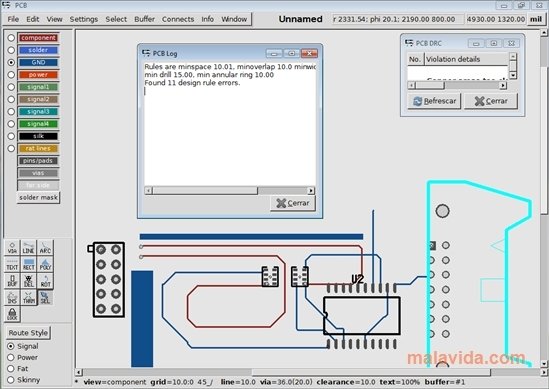Select the signal3 layer radio button

click(x=11, y=111)
